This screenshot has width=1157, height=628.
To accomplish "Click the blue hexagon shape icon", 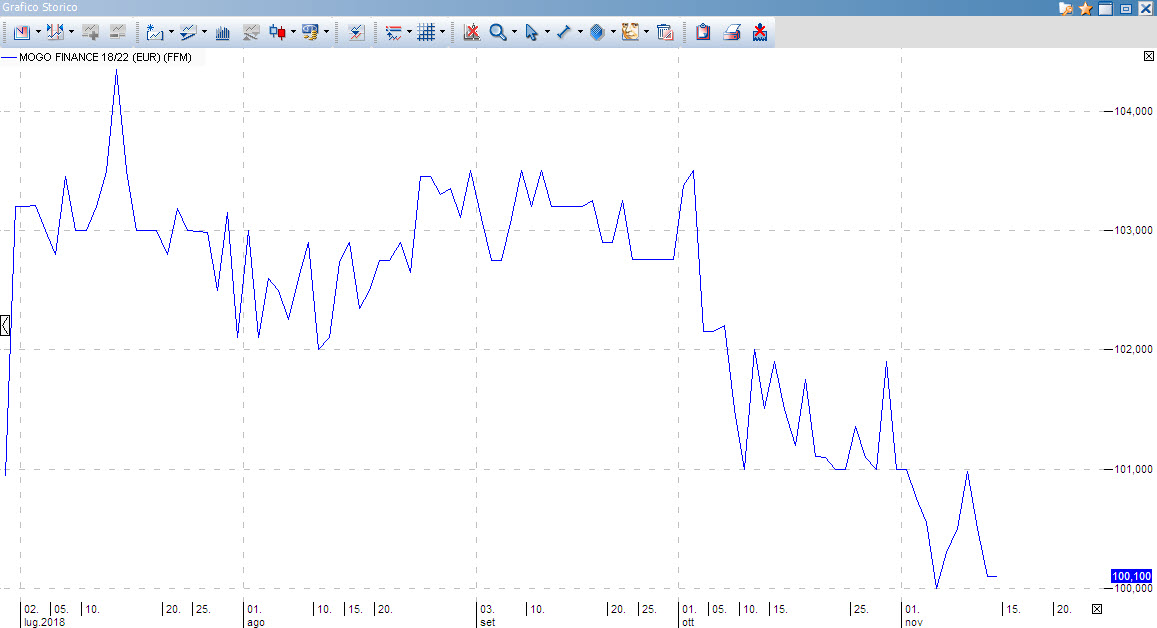I will 597,32.
